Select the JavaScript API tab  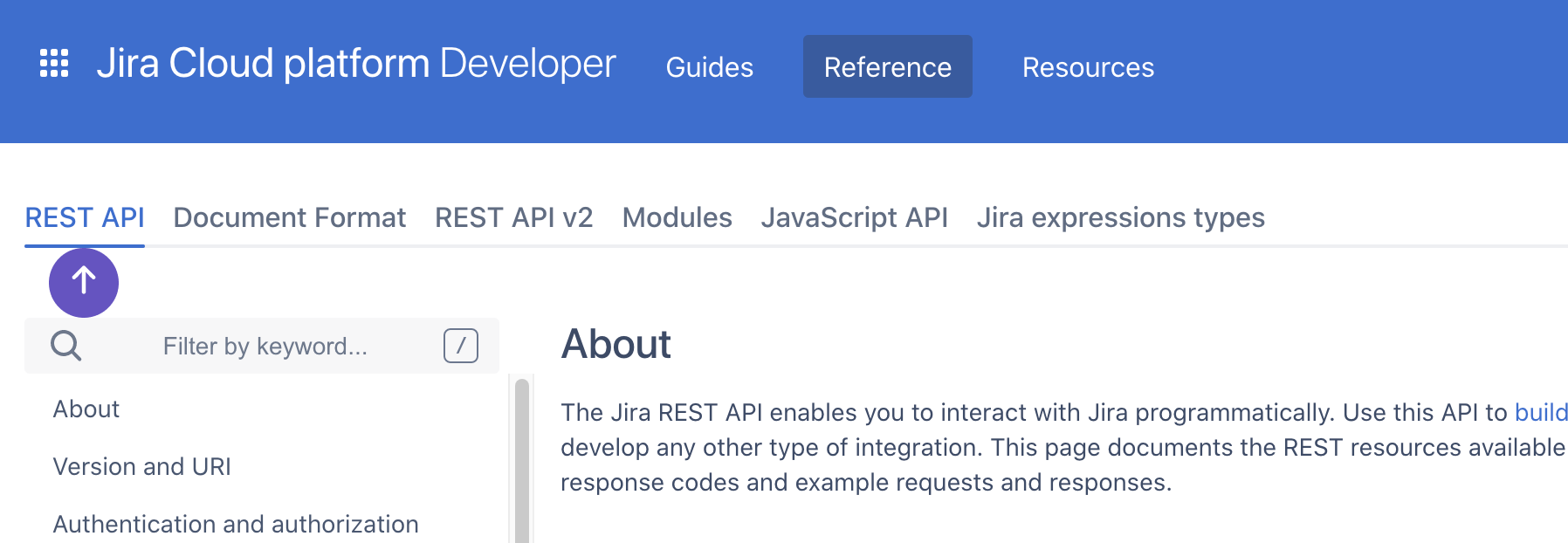click(854, 217)
